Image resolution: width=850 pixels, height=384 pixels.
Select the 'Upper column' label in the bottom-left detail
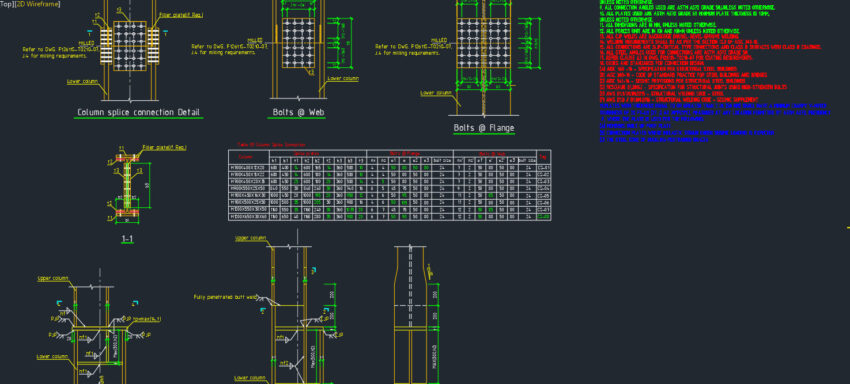[53, 278]
